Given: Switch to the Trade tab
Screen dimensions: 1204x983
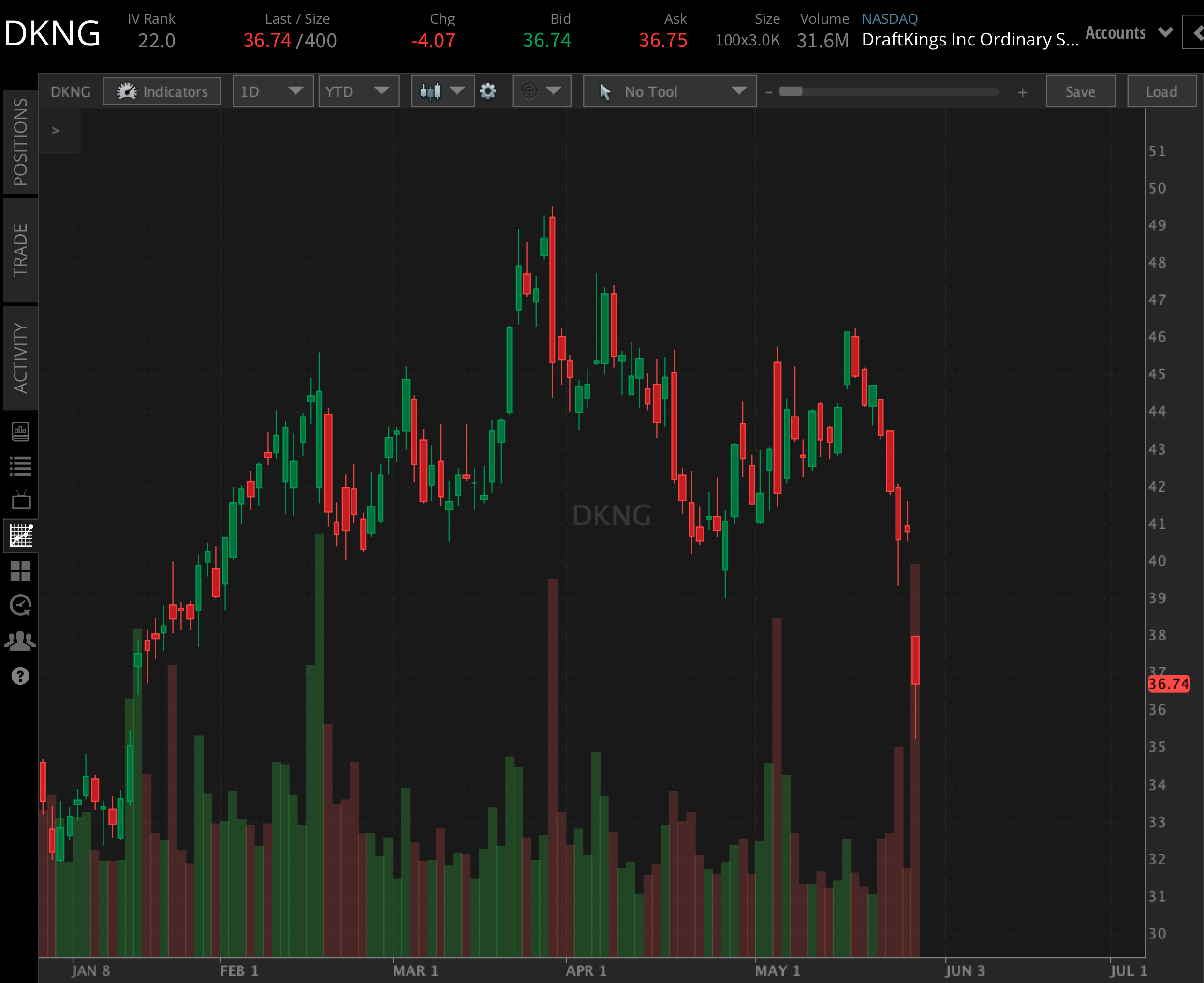Looking at the screenshot, I should point(20,250).
